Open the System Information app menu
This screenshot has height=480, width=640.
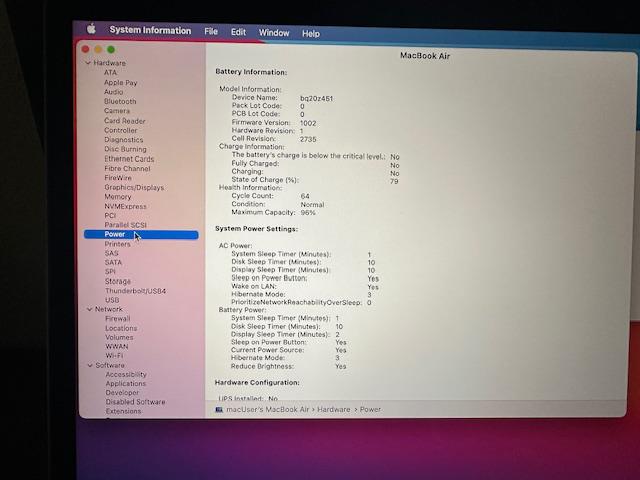(x=150, y=30)
